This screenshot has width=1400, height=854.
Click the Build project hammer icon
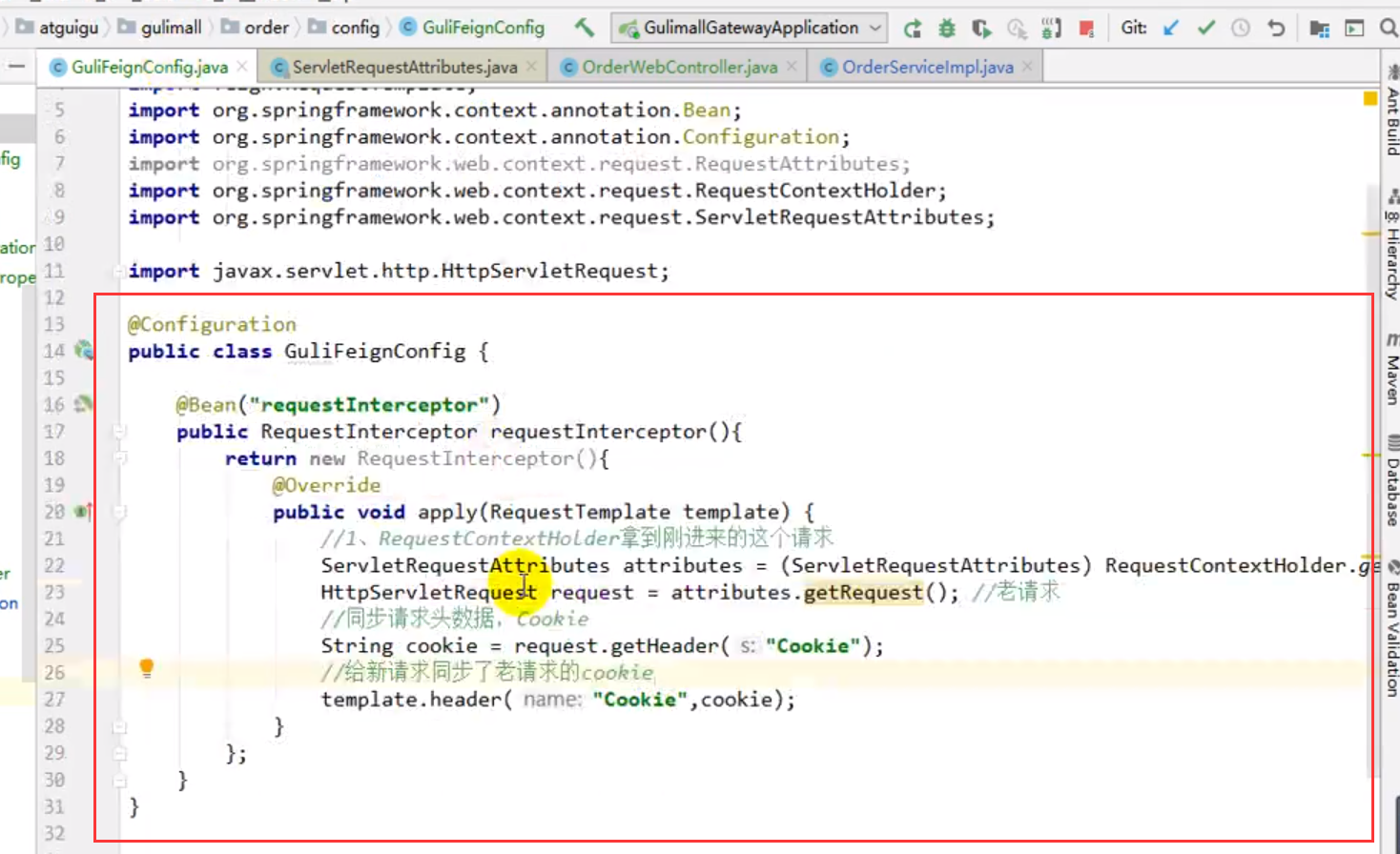584,28
